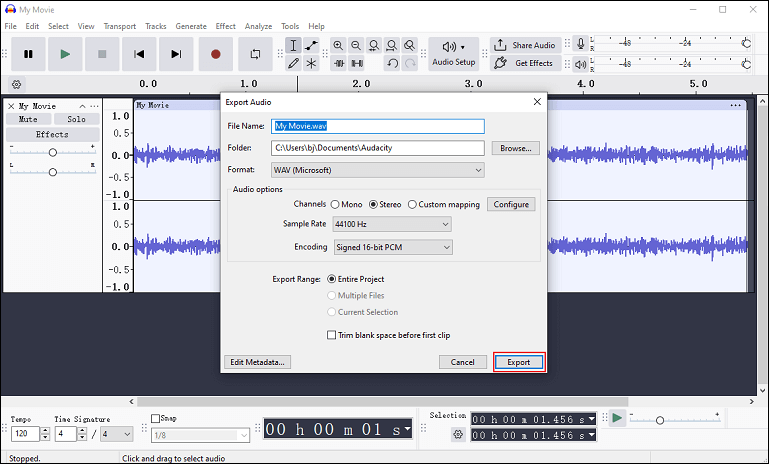Solo the My Movie track
769x464 pixels.
[77, 119]
